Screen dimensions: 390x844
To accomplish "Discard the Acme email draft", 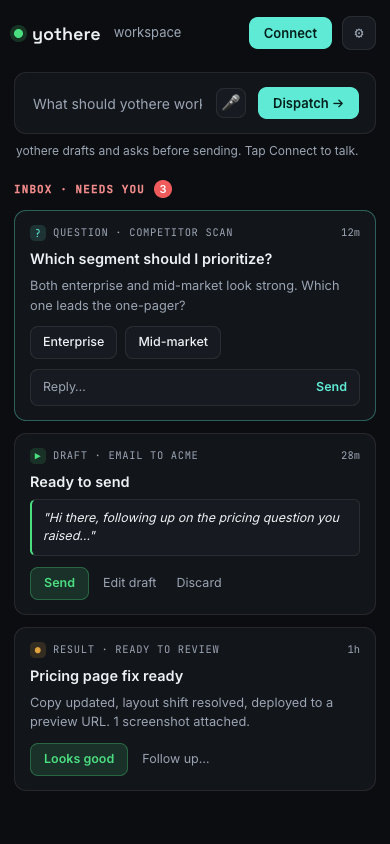I will [x=199, y=583].
